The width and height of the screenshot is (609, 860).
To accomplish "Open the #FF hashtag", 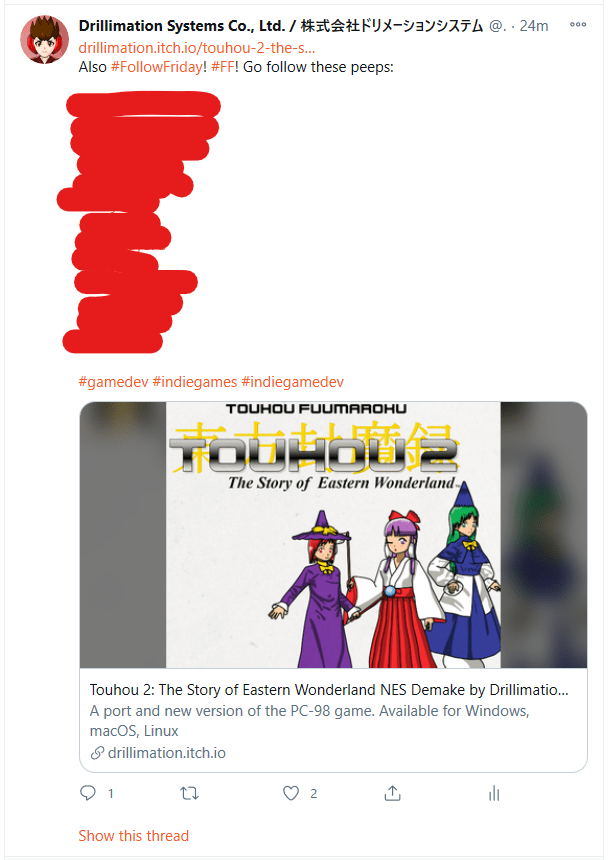I will pyautogui.click(x=223, y=67).
